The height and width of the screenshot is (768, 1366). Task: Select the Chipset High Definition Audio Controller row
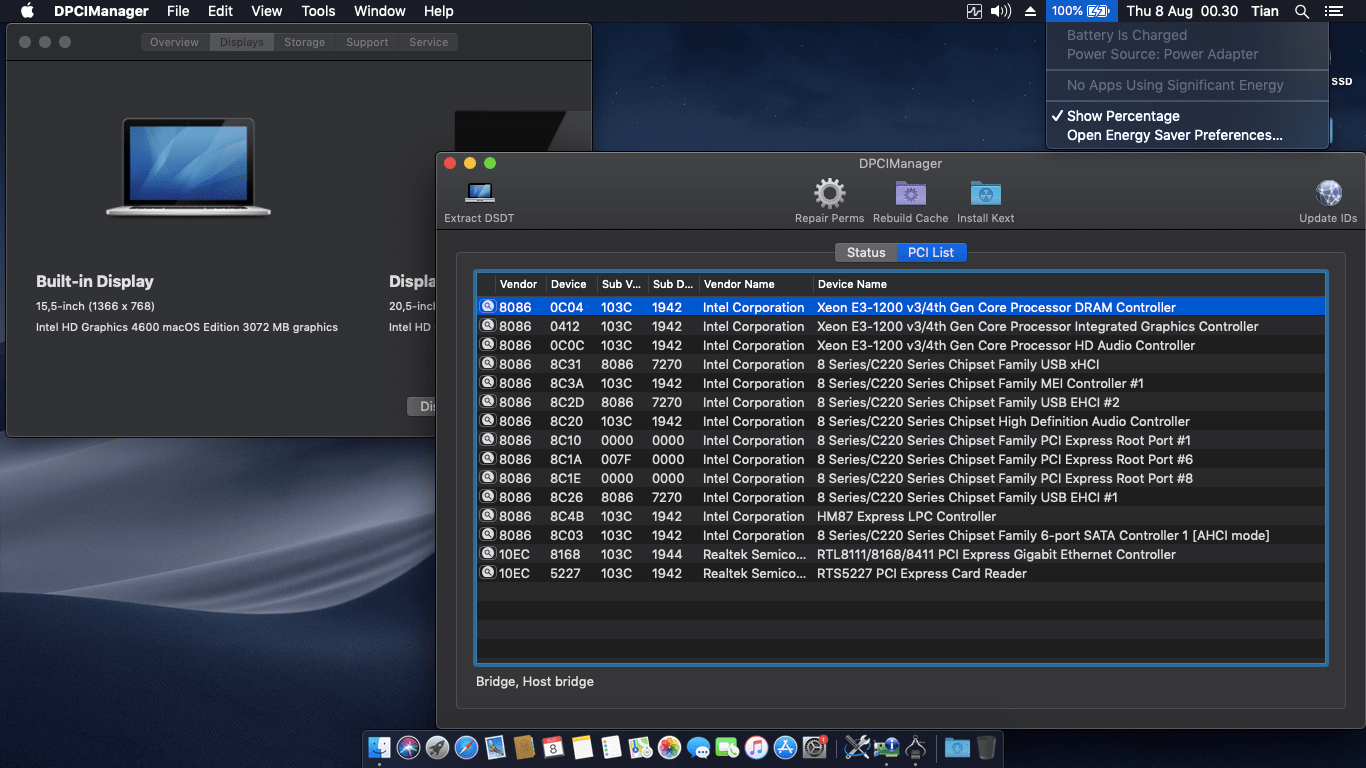901,421
